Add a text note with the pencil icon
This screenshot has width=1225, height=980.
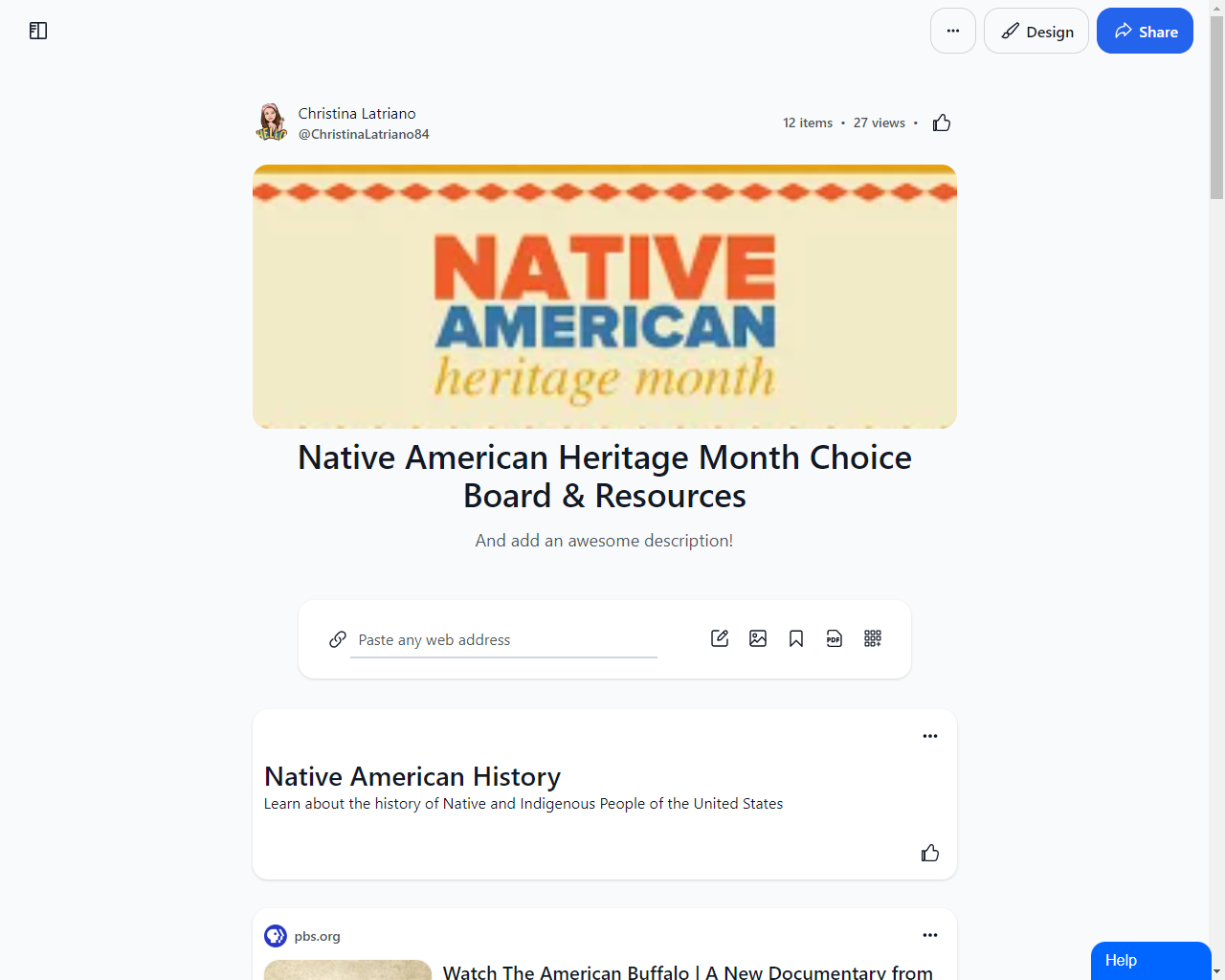click(720, 638)
